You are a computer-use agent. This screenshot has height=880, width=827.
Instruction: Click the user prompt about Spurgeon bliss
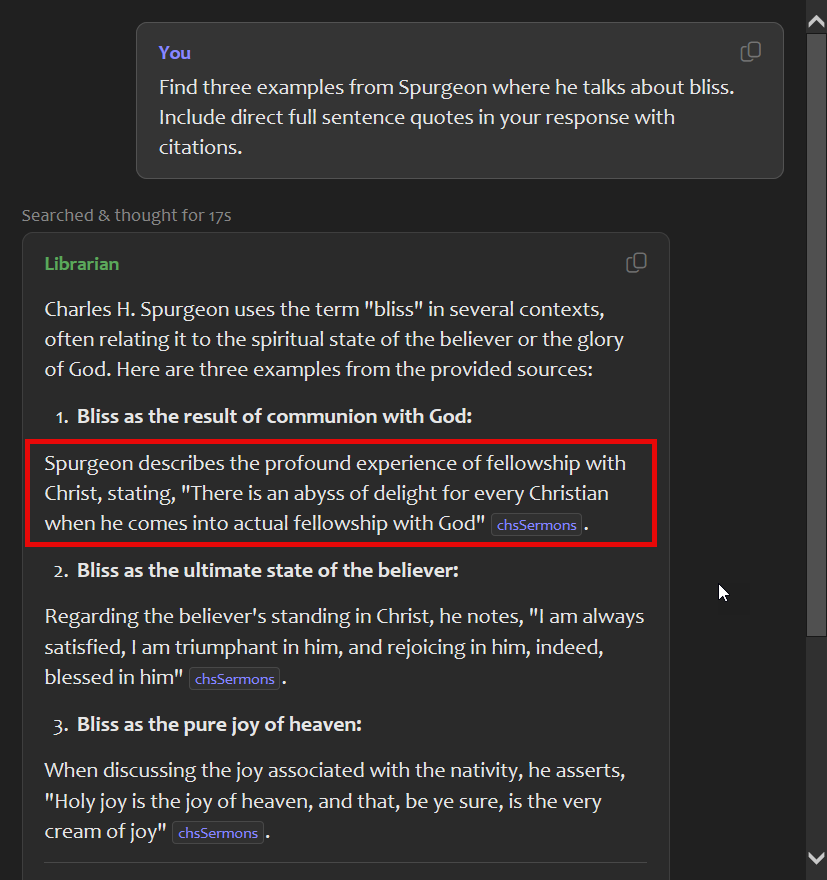click(447, 117)
